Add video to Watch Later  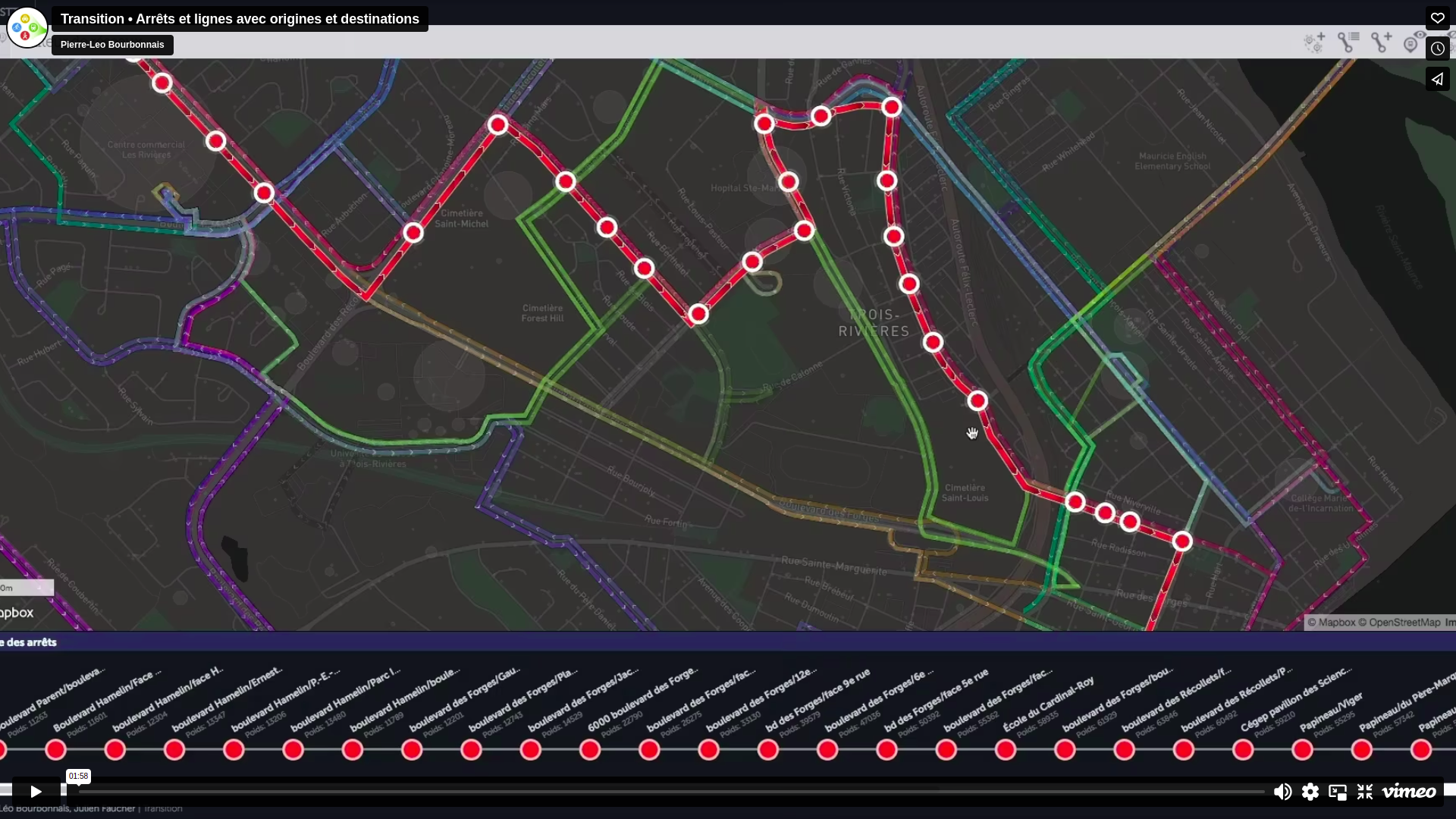coord(1437,49)
